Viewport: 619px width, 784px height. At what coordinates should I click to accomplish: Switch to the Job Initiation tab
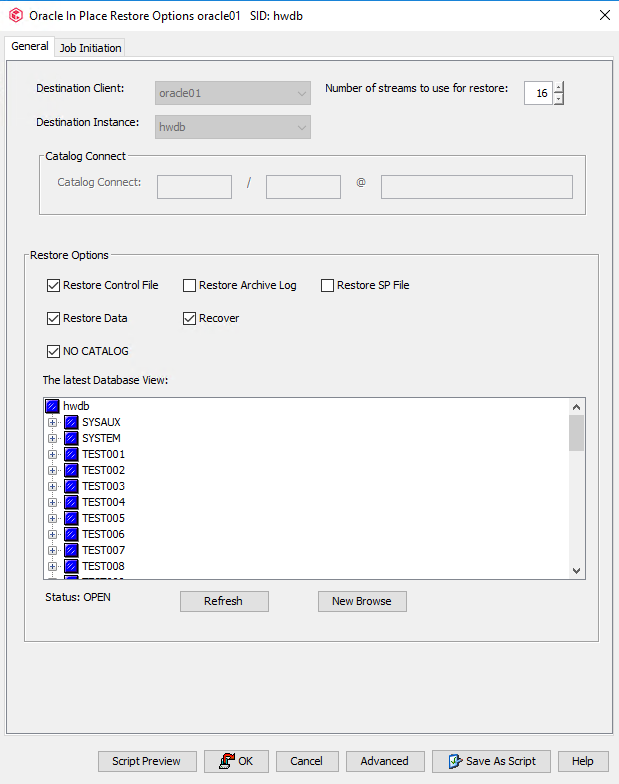(90, 48)
